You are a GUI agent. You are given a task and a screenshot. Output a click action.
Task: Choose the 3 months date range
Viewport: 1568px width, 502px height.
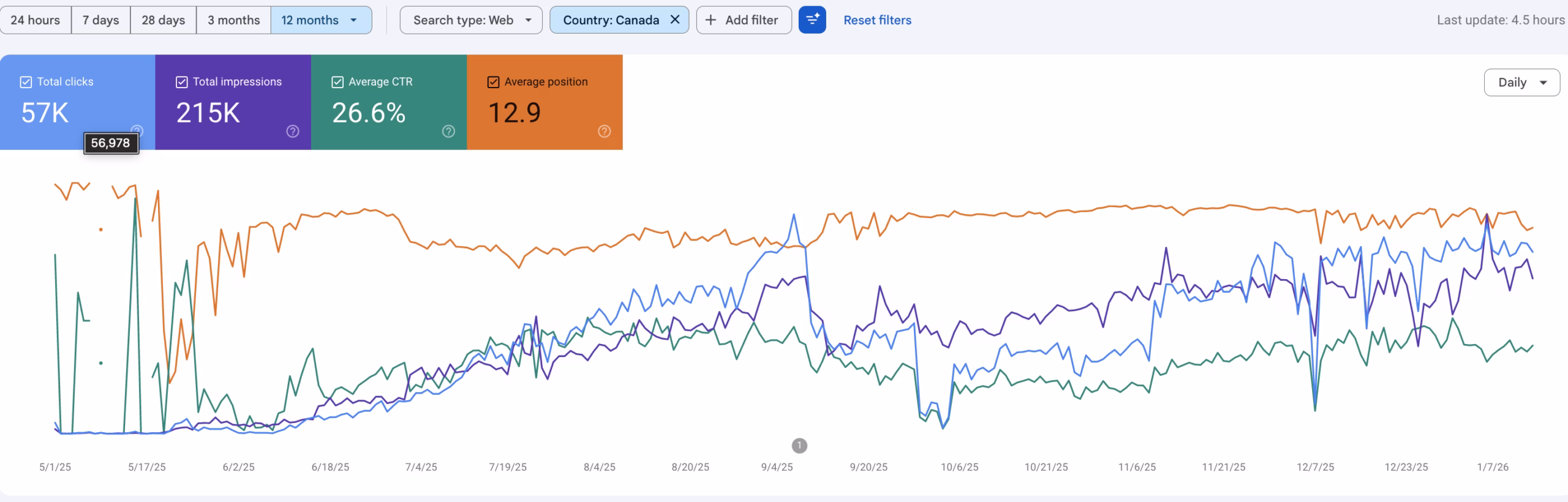233,20
